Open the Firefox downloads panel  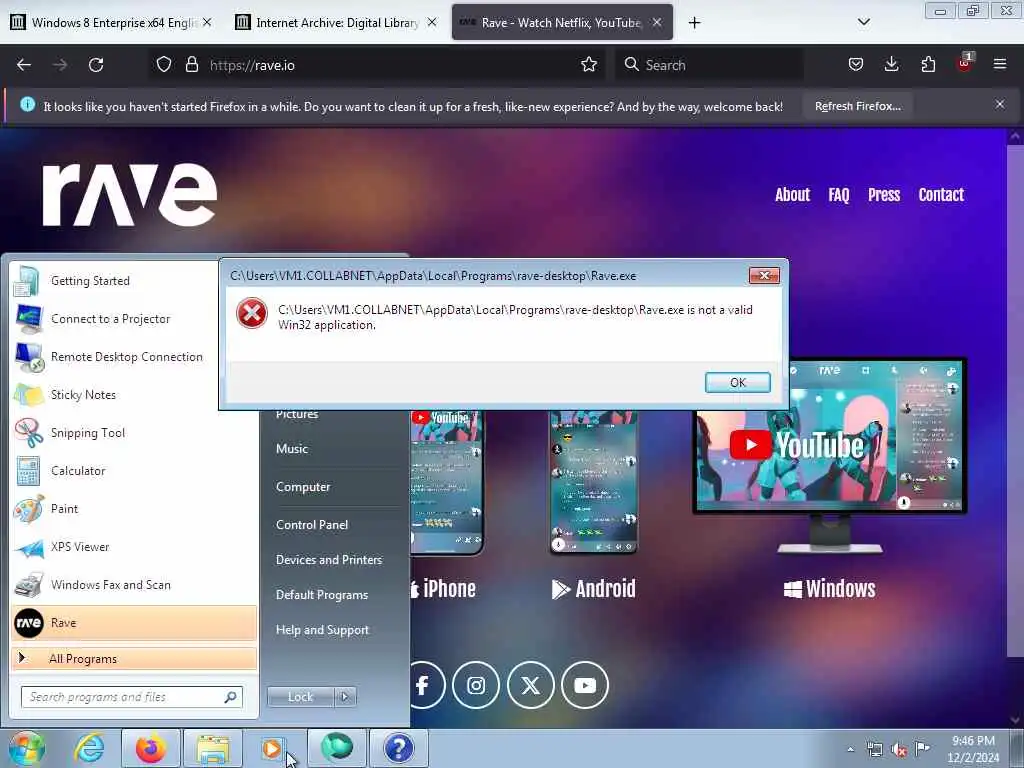891,65
